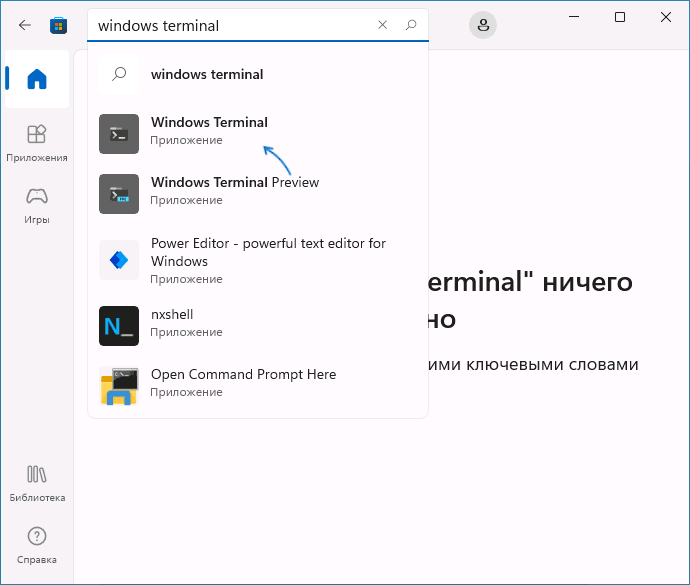The image size is (690, 585).
Task: Click the magnifier search button in search box
Action: (411, 25)
